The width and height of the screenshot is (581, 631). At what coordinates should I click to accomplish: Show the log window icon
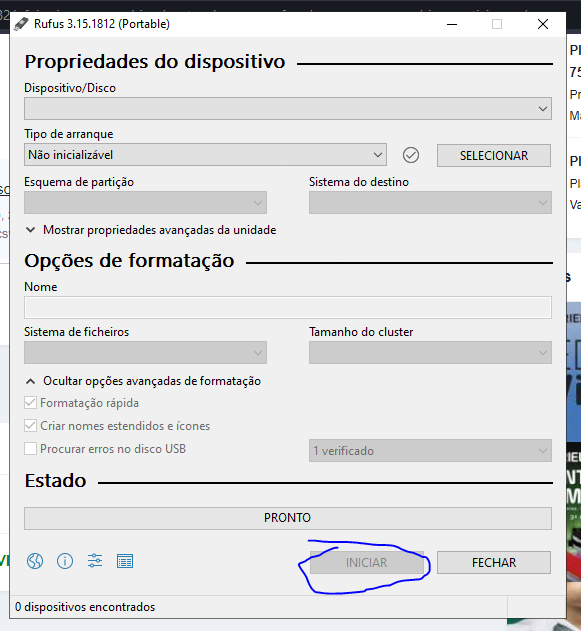coord(125,561)
